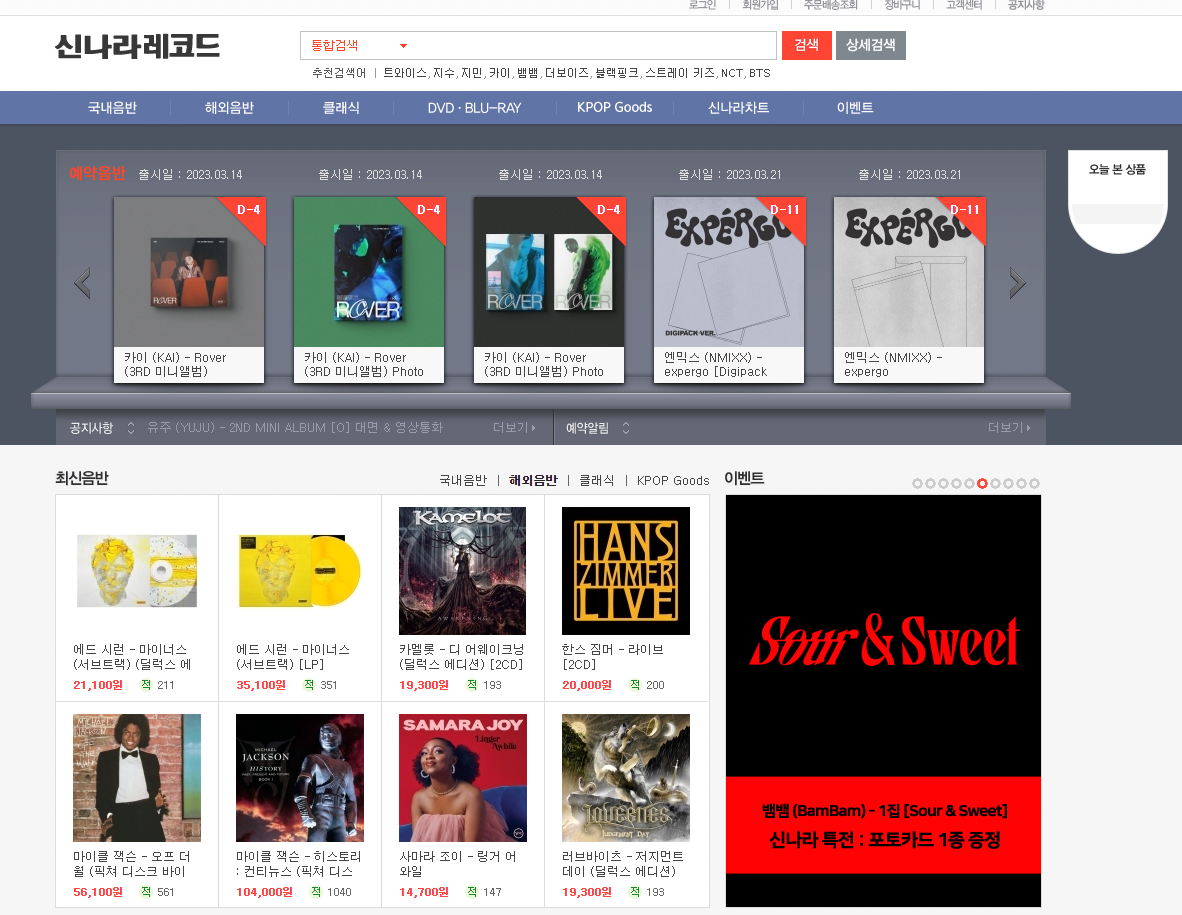The width and height of the screenshot is (1182, 915).
Task: Search recommended keyword 블랙핑크
Action: (617, 73)
